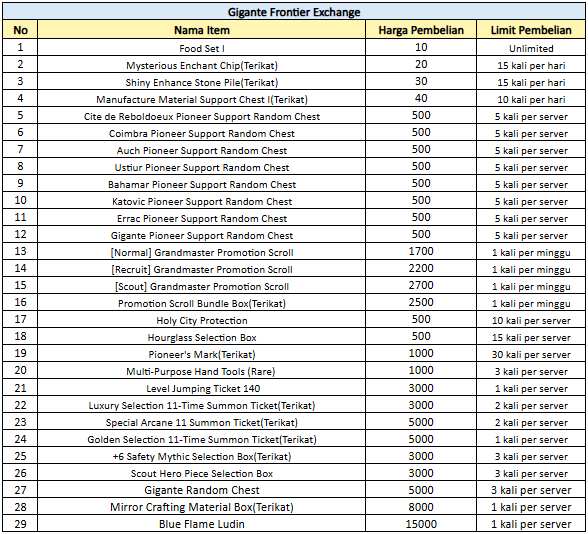The height and width of the screenshot is (534, 588).
Task: Click Hourglass Selection Box cell
Action: click(201, 337)
